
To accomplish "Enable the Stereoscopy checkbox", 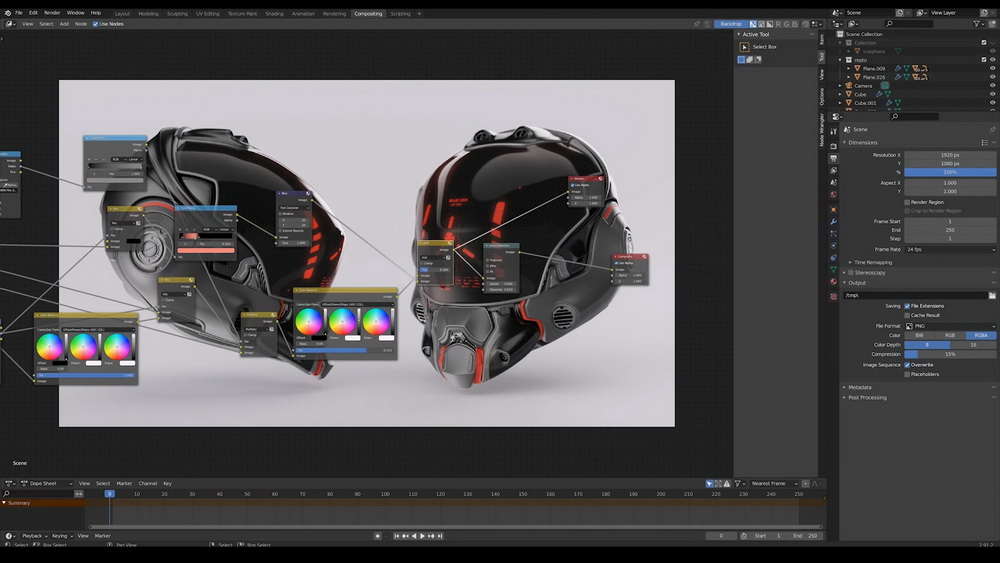I will click(851, 273).
